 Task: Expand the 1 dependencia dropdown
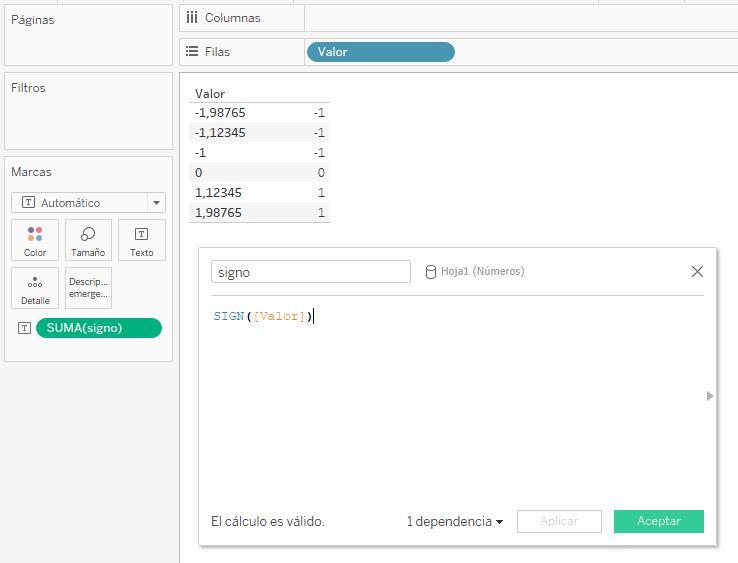(x=455, y=521)
